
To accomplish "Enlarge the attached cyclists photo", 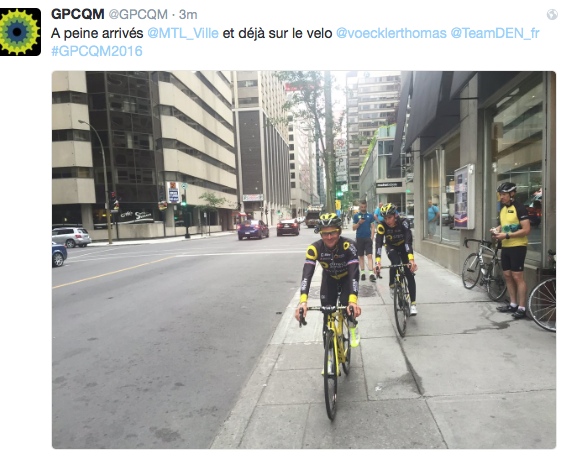I will (304, 260).
